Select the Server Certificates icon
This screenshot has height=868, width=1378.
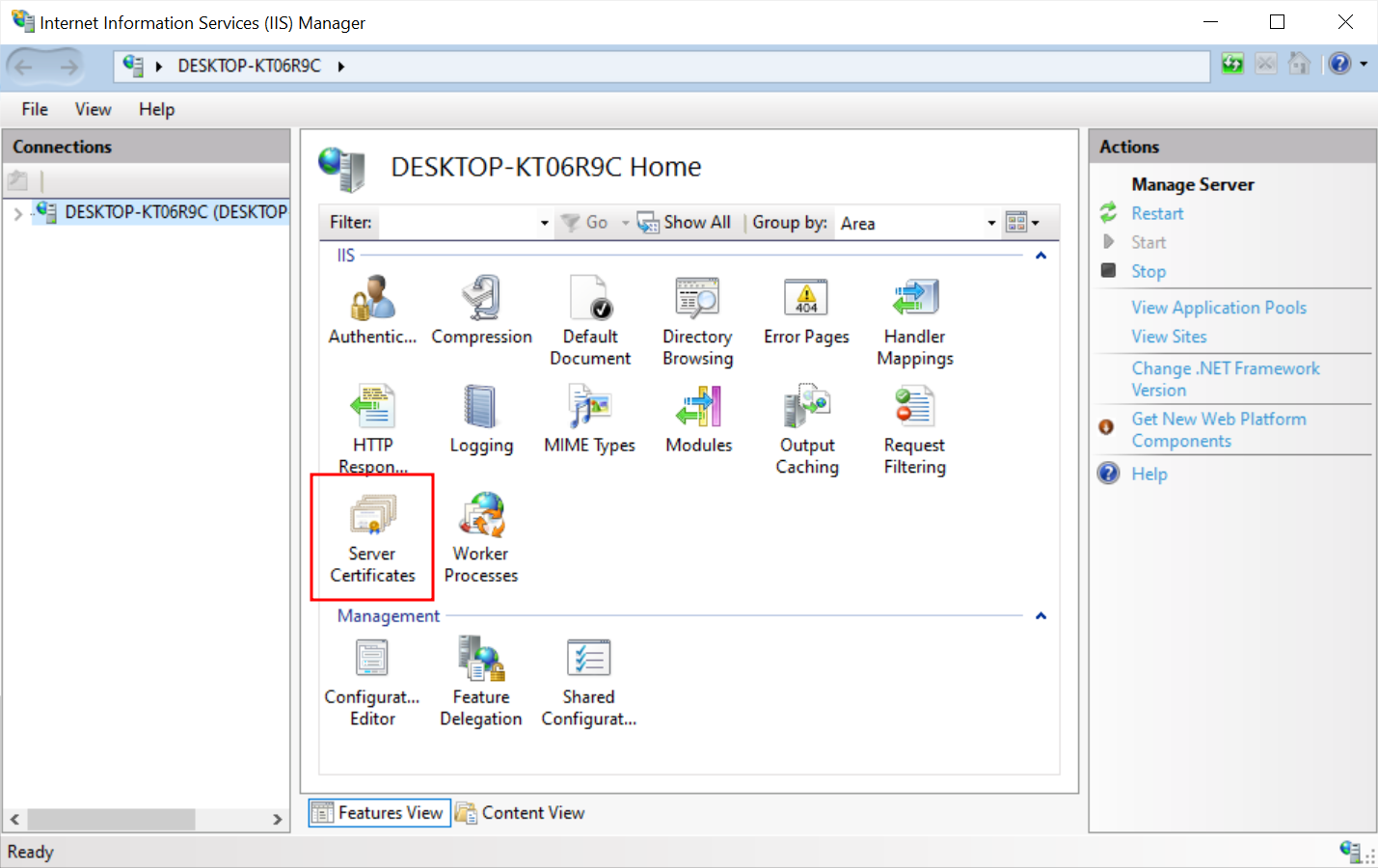373,515
